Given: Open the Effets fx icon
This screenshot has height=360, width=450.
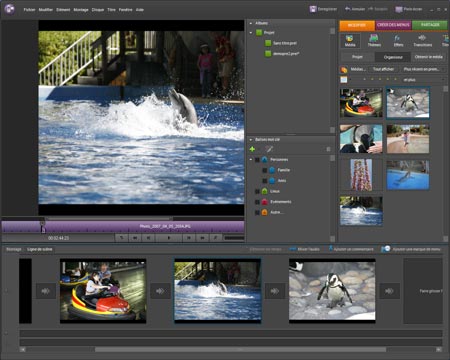Looking at the screenshot, I should click(398, 41).
